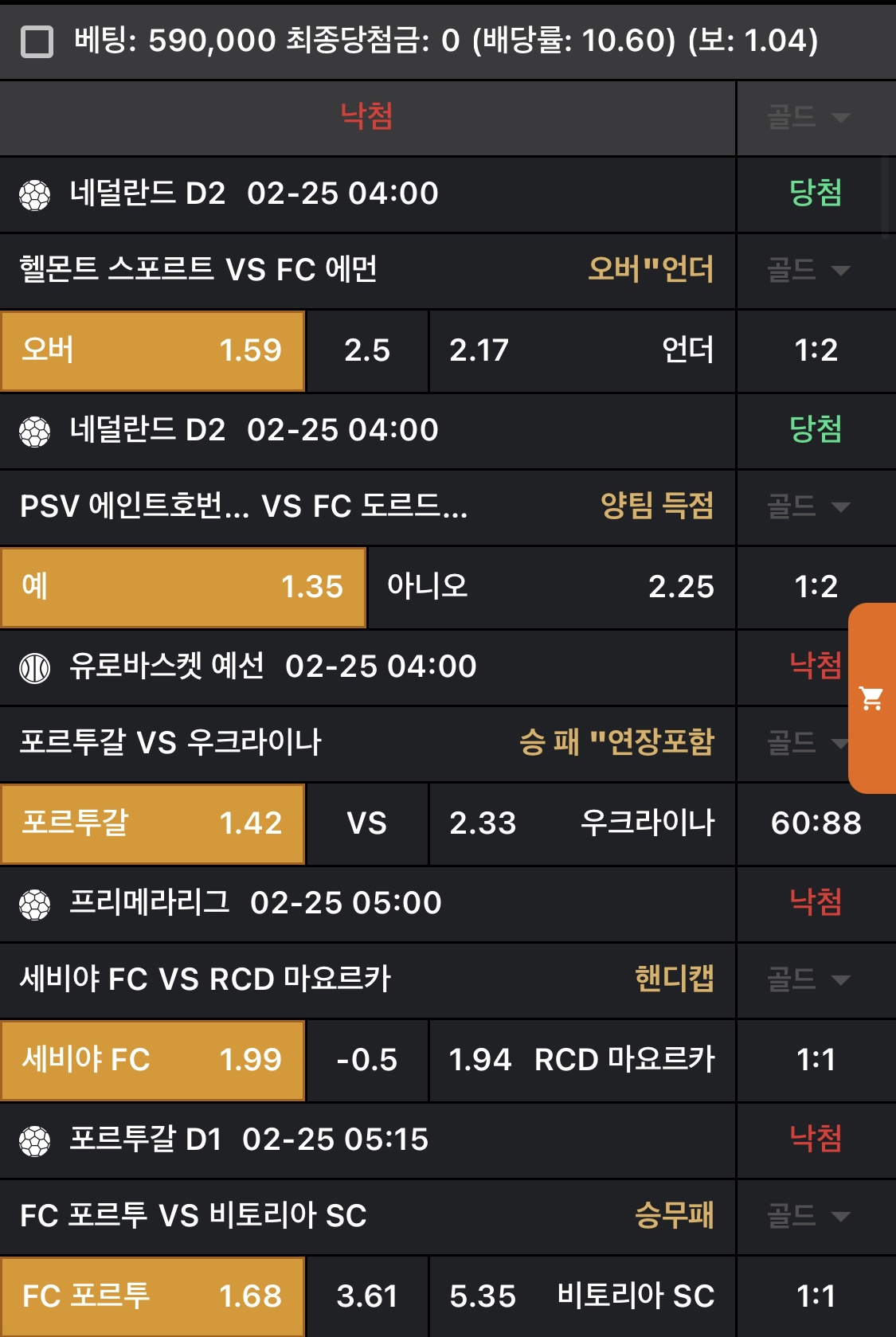Viewport: 896px width, 1337px height.
Task: Click soccer ball icon next to 프리메라리그
Action: click(35, 904)
